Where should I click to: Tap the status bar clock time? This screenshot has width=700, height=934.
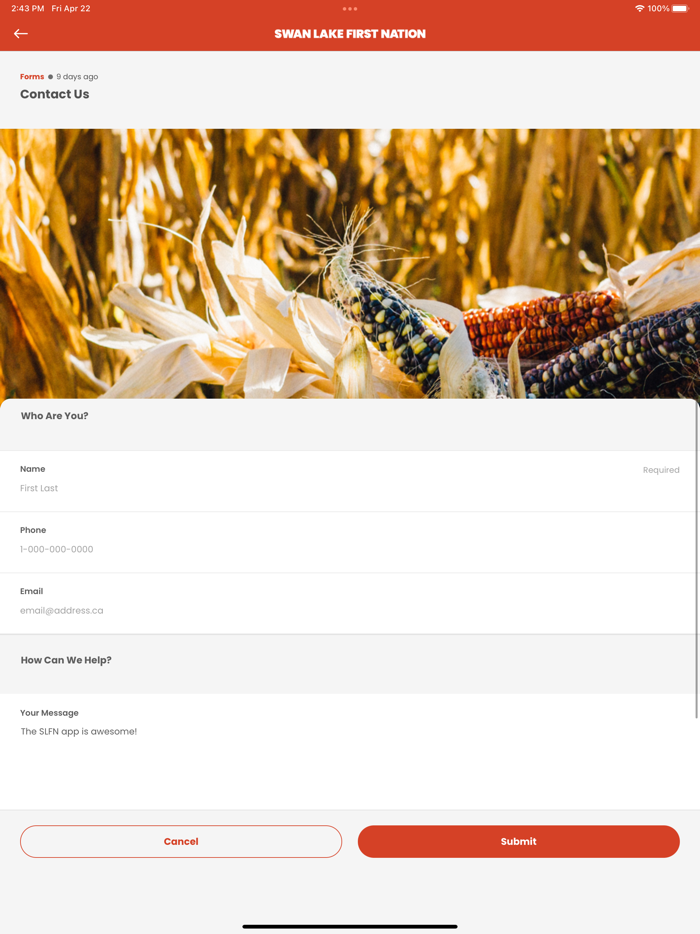coord(27,8)
